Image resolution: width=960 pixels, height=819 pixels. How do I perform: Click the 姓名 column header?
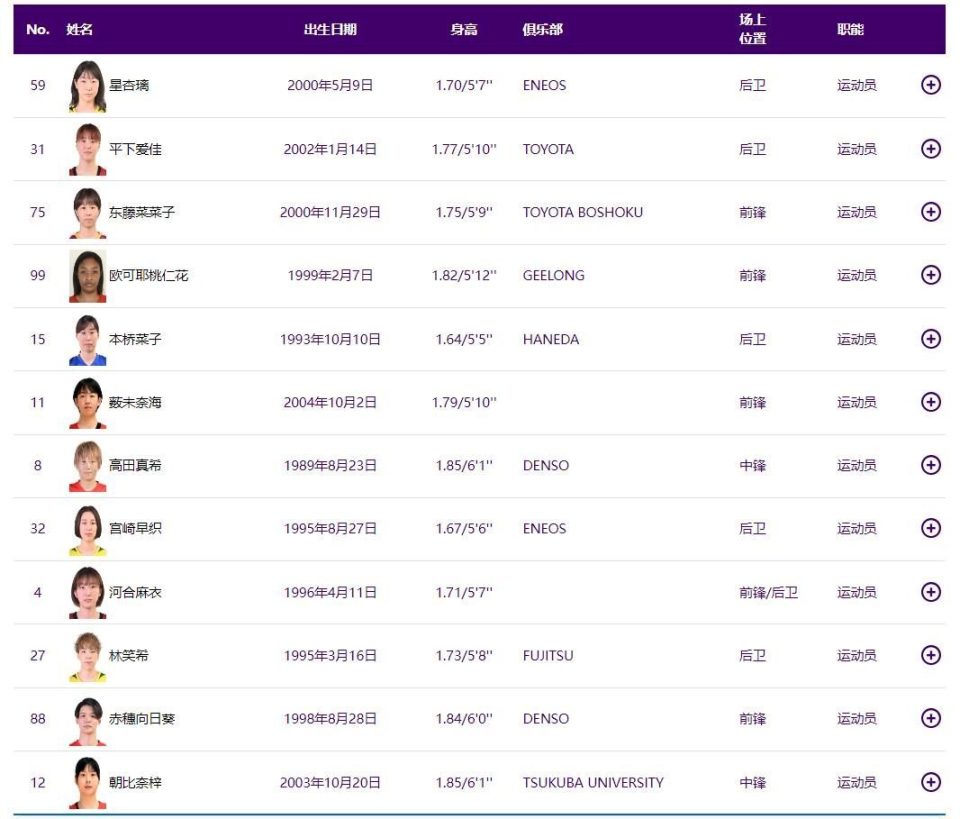point(80,29)
